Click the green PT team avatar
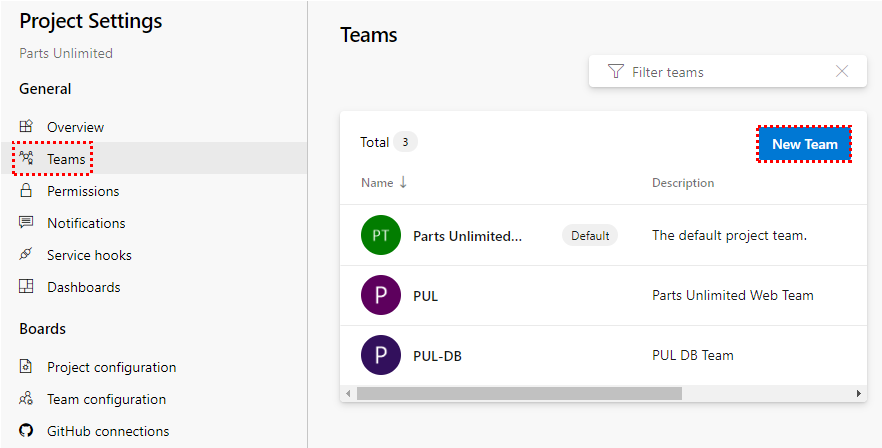 (x=381, y=235)
